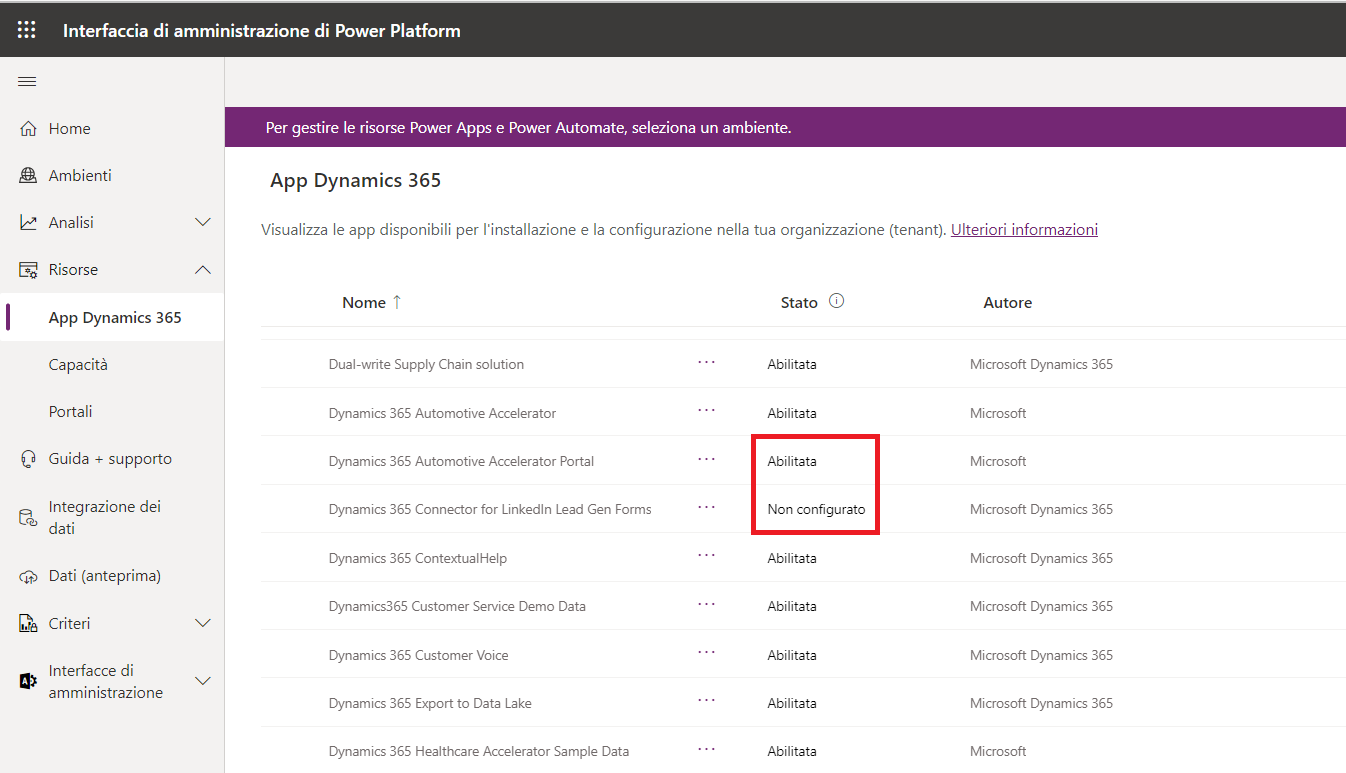Open more options for Export to Data Lake
1346x773 pixels.
(x=707, y=701)
